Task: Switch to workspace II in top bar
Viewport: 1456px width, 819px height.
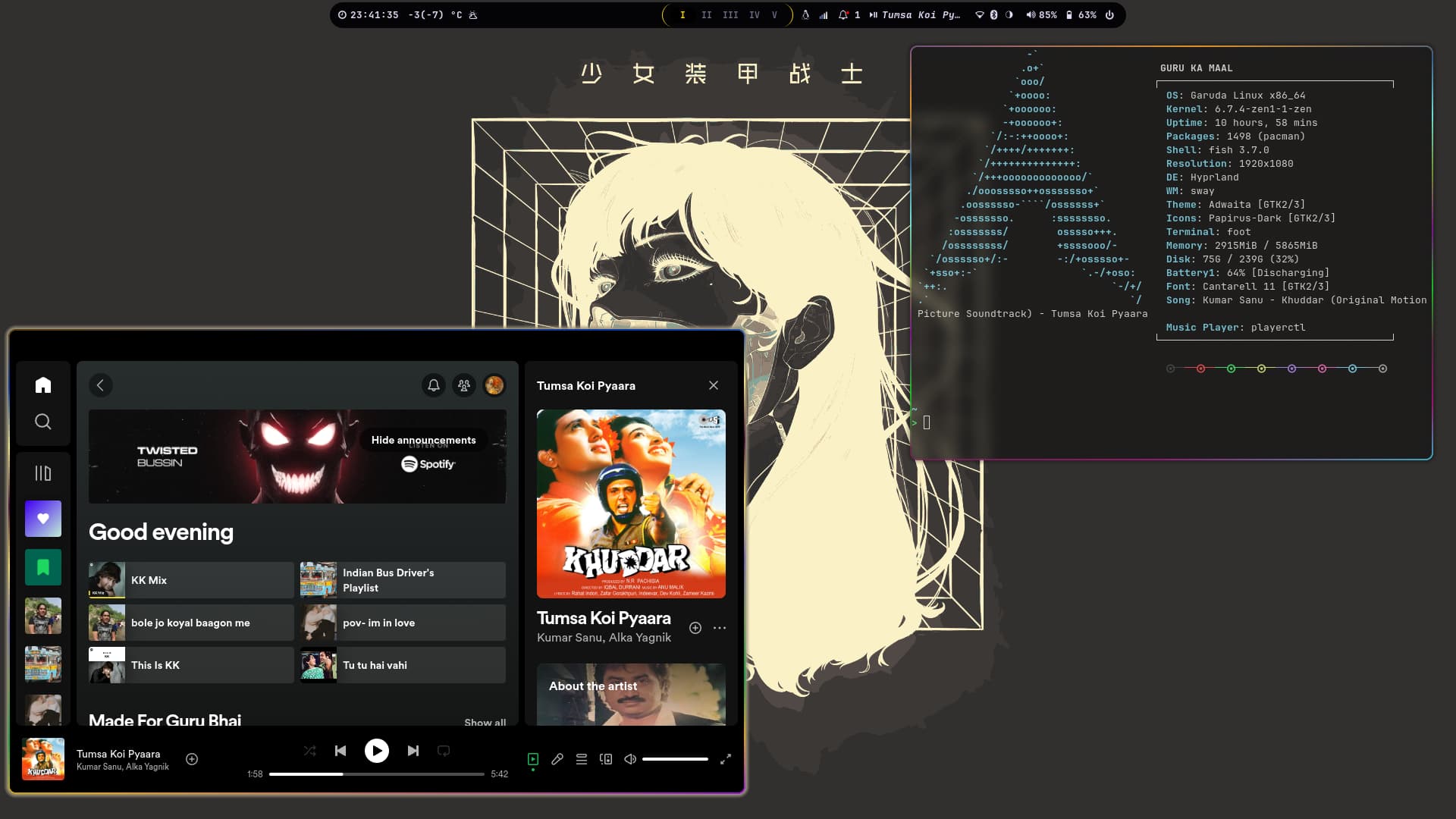Action: click(x=707, y=14)
